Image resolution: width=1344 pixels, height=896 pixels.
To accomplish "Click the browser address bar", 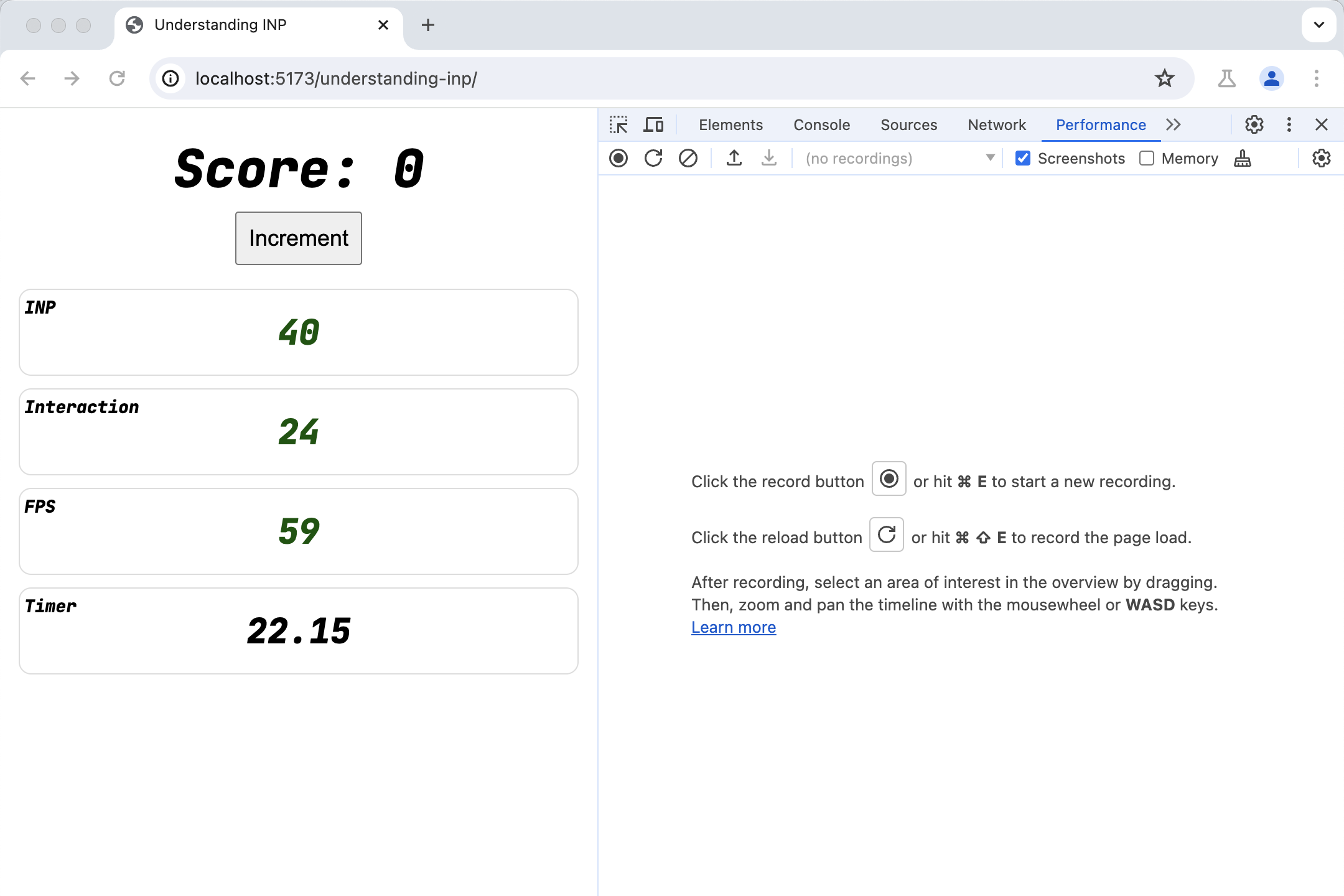I will click(x=672, y=79).
